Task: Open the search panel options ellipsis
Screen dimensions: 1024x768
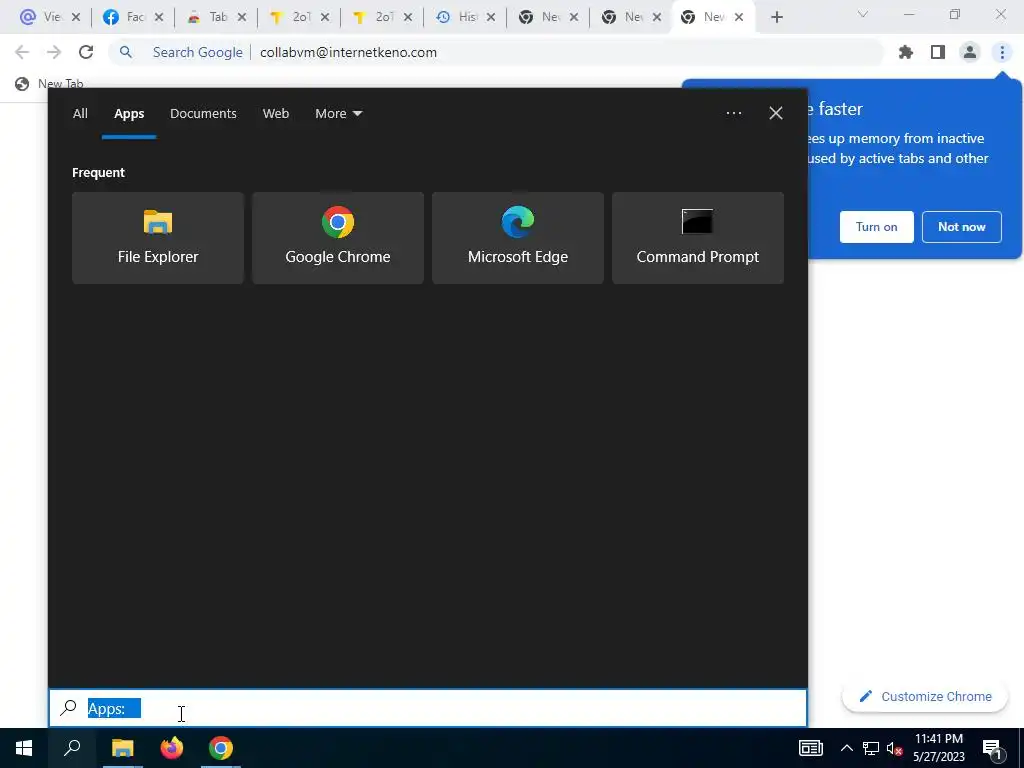Action: (x=733, y=113)
